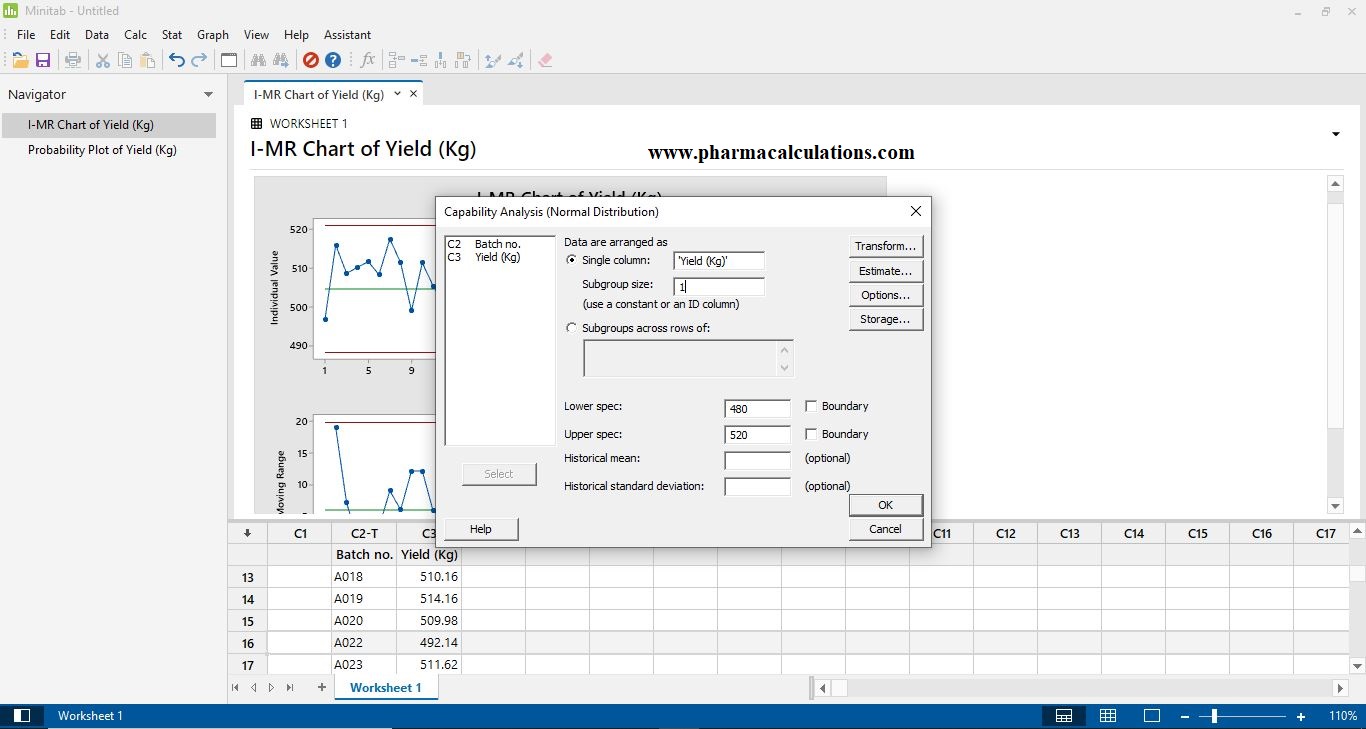
Task: Select the Subgroups across rows option
Action: (571, 327)
